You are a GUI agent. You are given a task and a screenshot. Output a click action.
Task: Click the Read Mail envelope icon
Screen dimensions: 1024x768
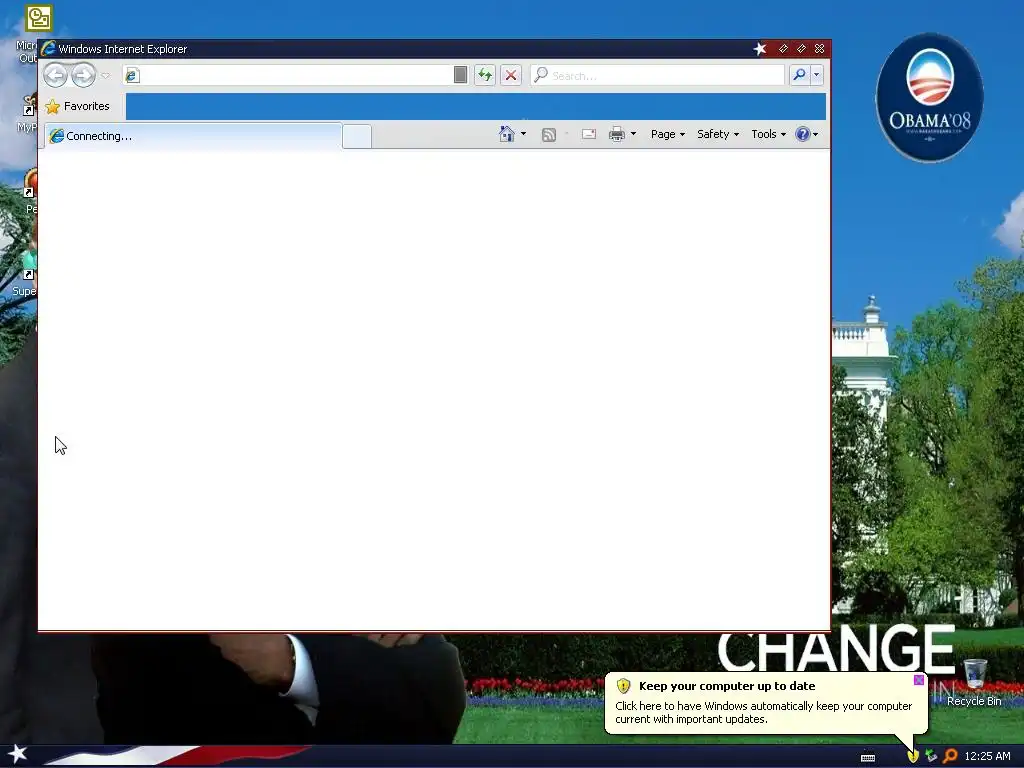(588, 134)
